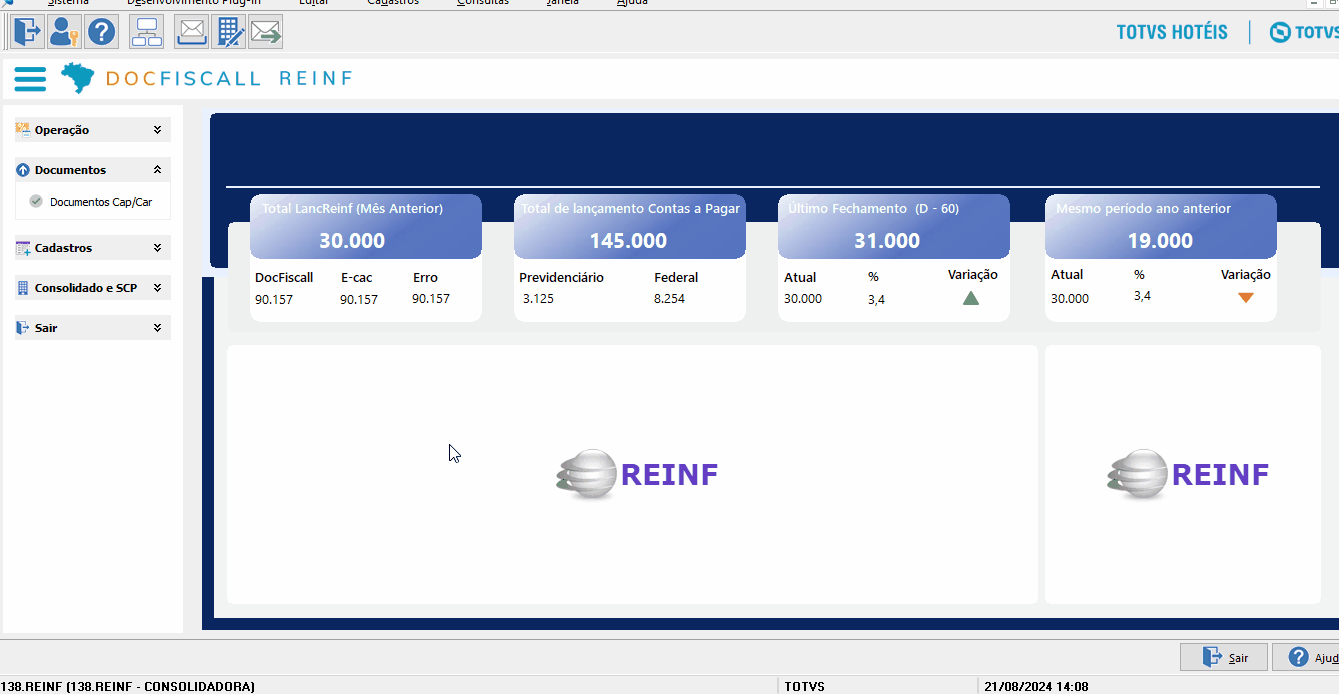The width and height of the screenshot is (1339, 694).
Task: Expand the Operação section chevron
Action: click(157, 129)
